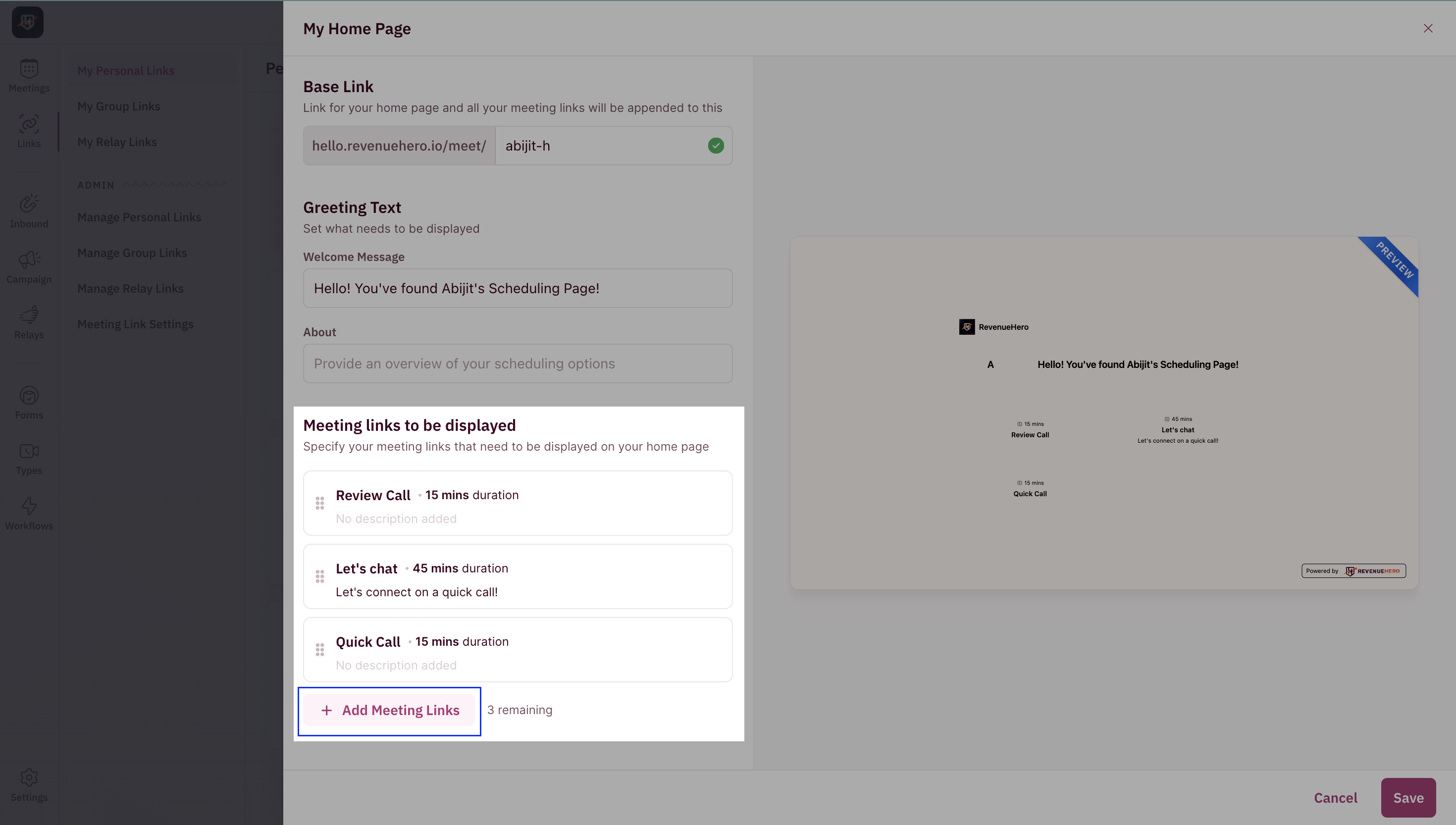
Task: Click the Let's chat tile in preview
Action: [x=1177, y=430]
